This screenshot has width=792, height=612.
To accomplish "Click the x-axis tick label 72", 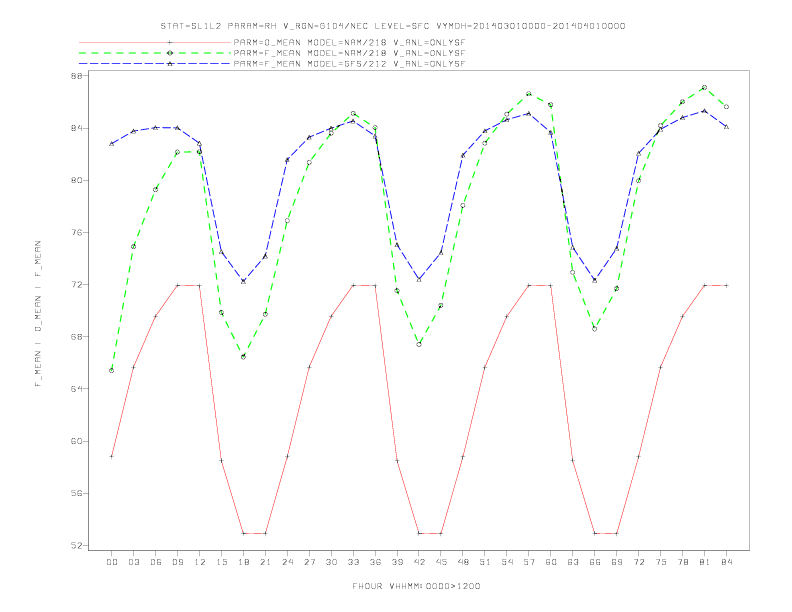I will [639, 562].
